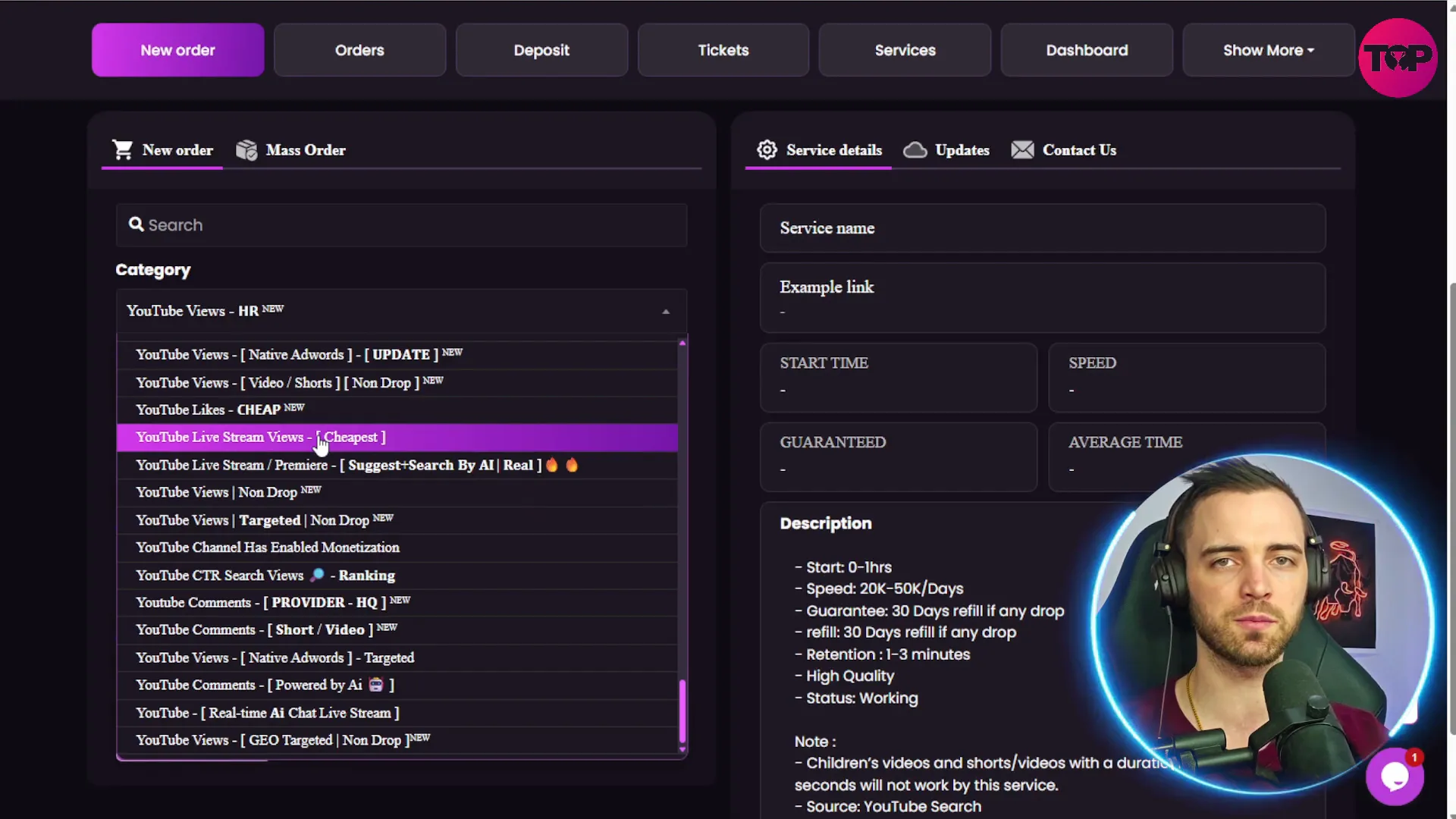The height and width of the screenshot is (819, 1456).
Task: Select YouTube Views Video / Shorts Non Drop
Action: point(397,383)
